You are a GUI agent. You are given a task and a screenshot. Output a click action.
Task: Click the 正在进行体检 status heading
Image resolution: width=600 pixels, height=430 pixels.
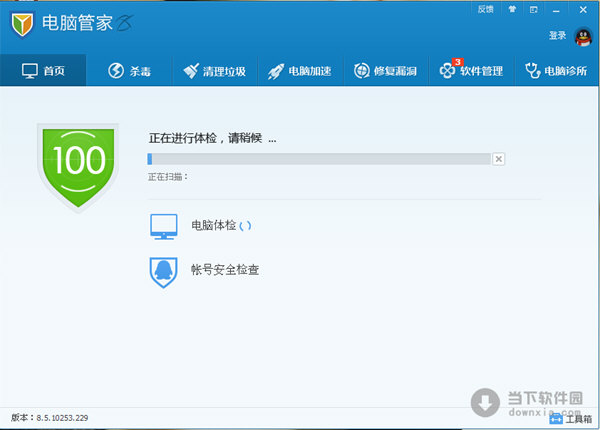point(212,138)
